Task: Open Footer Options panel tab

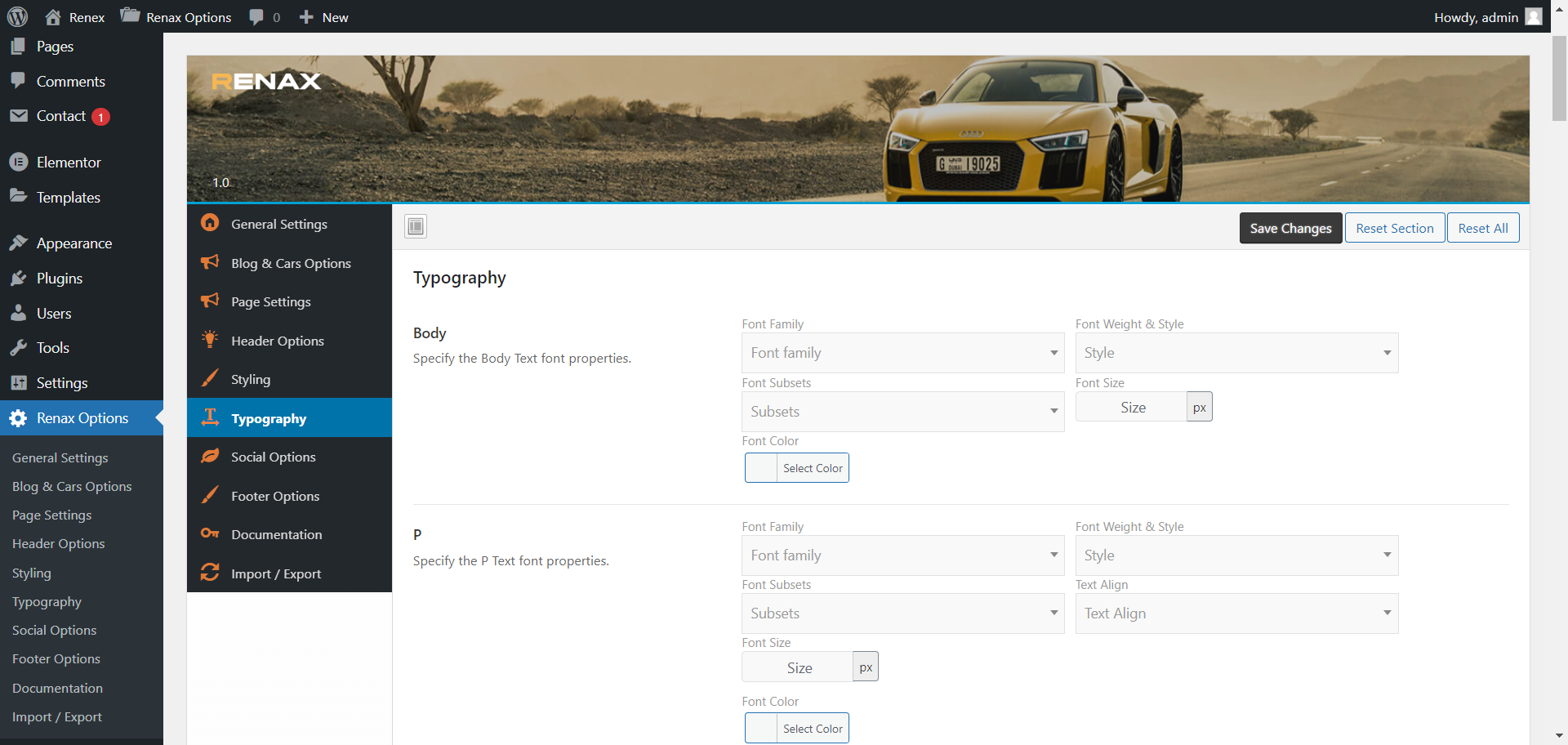Action: click(289, 496)
